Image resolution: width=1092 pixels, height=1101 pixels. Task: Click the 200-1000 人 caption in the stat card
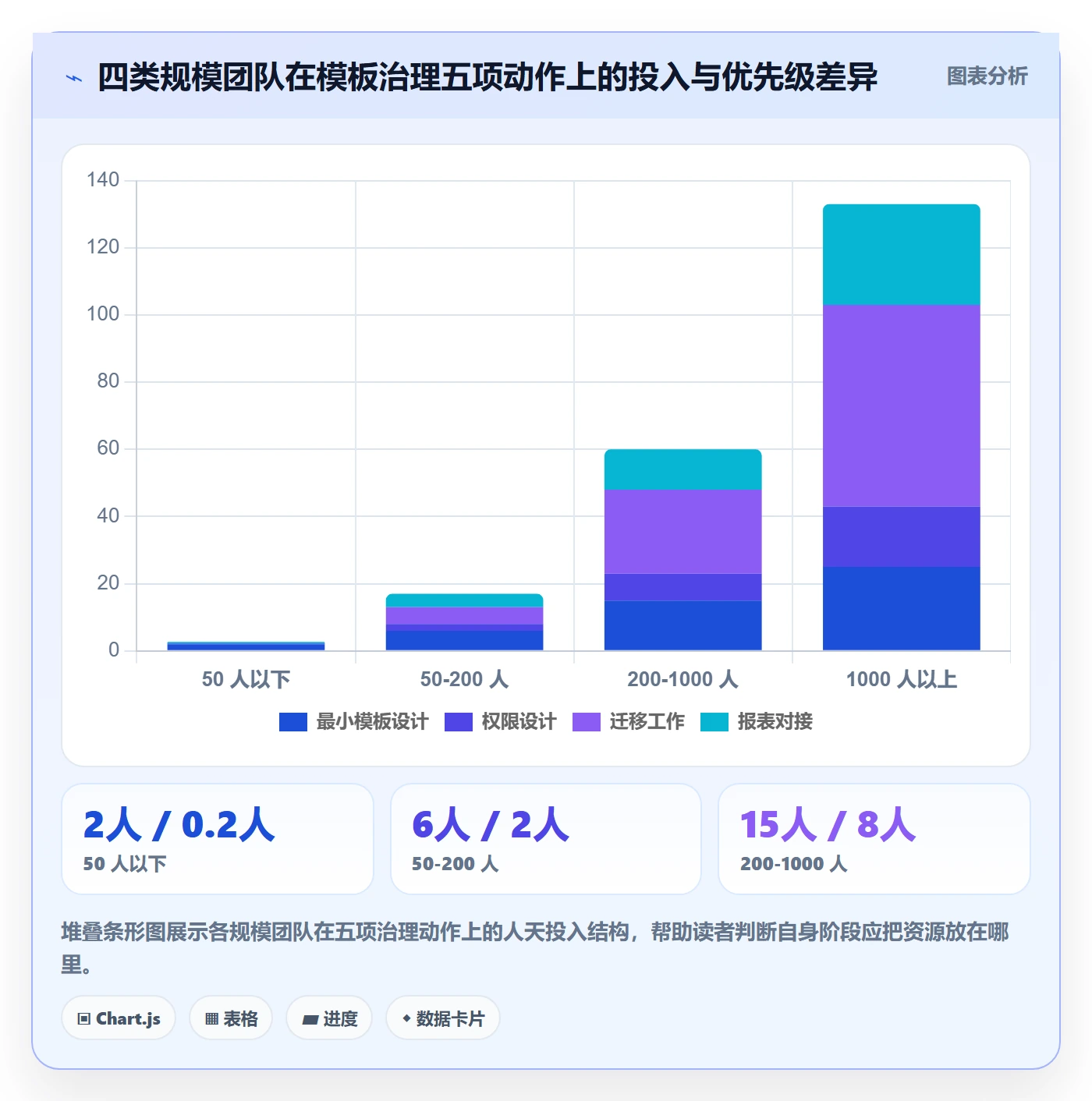794,864
